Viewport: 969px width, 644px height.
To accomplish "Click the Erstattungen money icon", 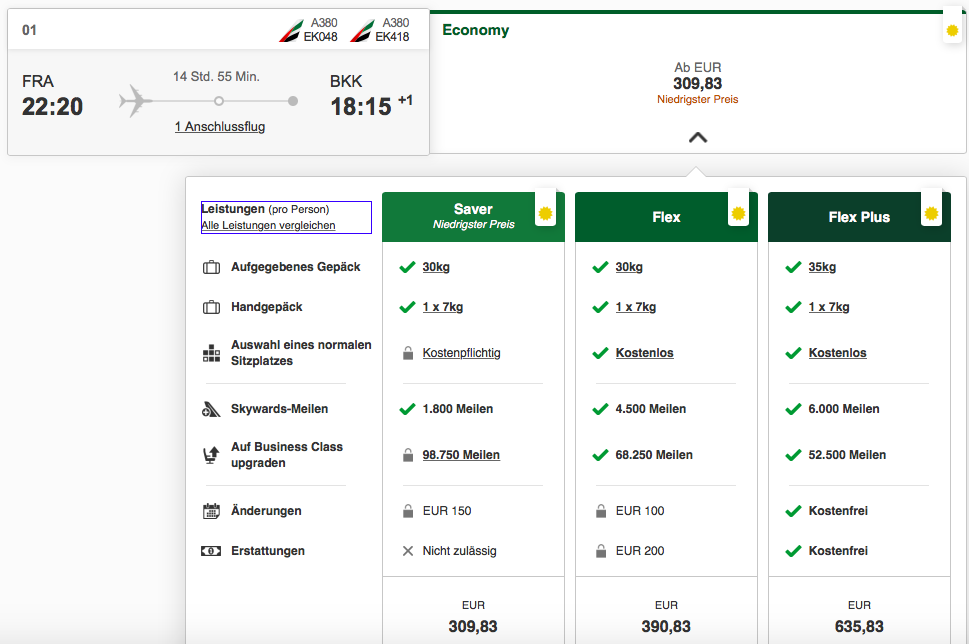I will point(211,551).
